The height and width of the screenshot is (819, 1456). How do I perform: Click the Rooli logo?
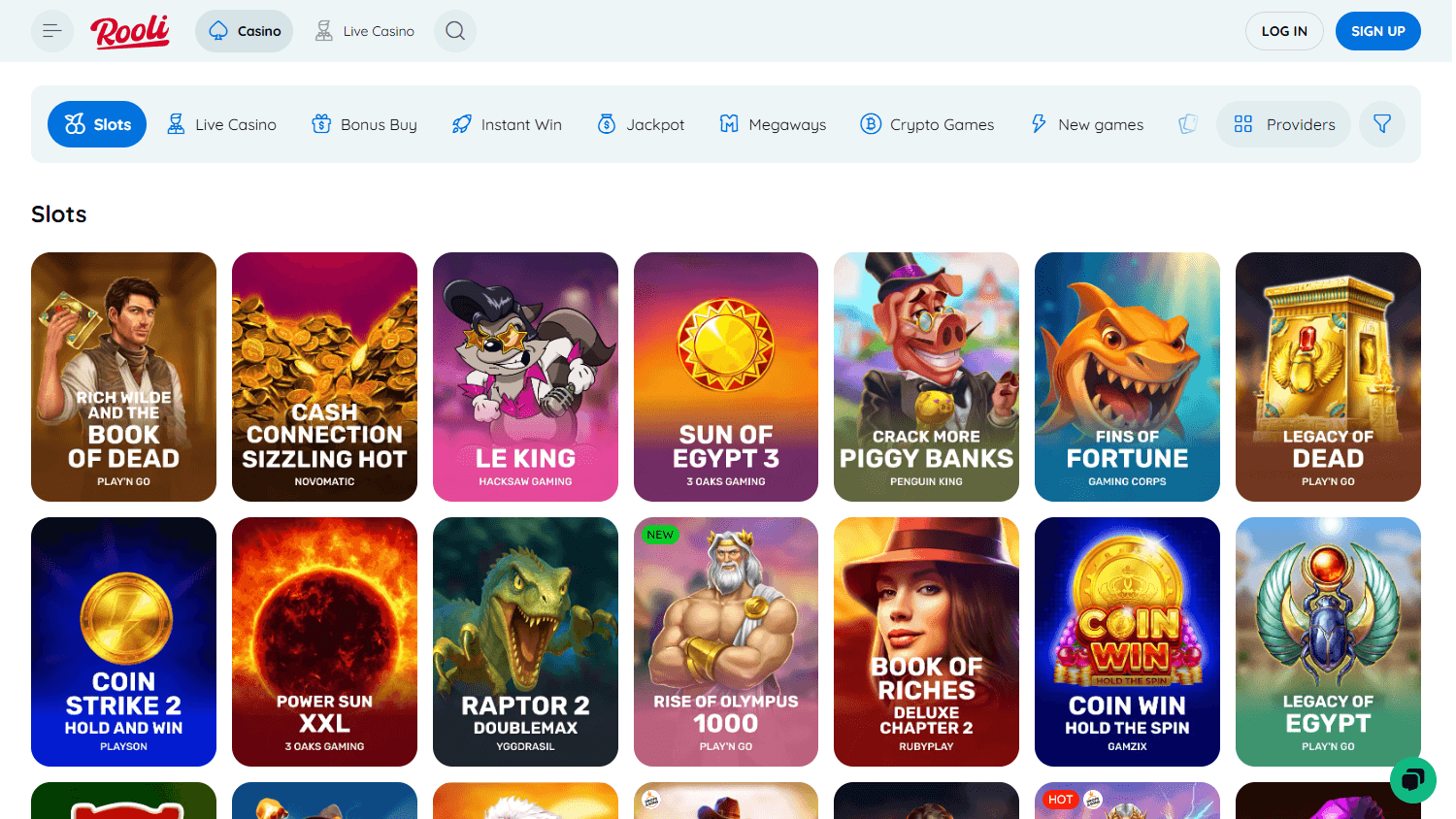pyautogui.click(x=130, y=30)
